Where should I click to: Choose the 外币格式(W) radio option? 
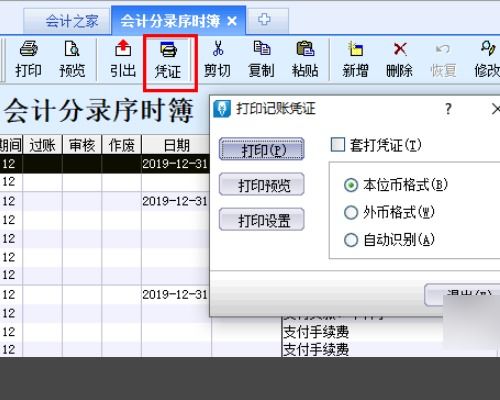point(351,213)
